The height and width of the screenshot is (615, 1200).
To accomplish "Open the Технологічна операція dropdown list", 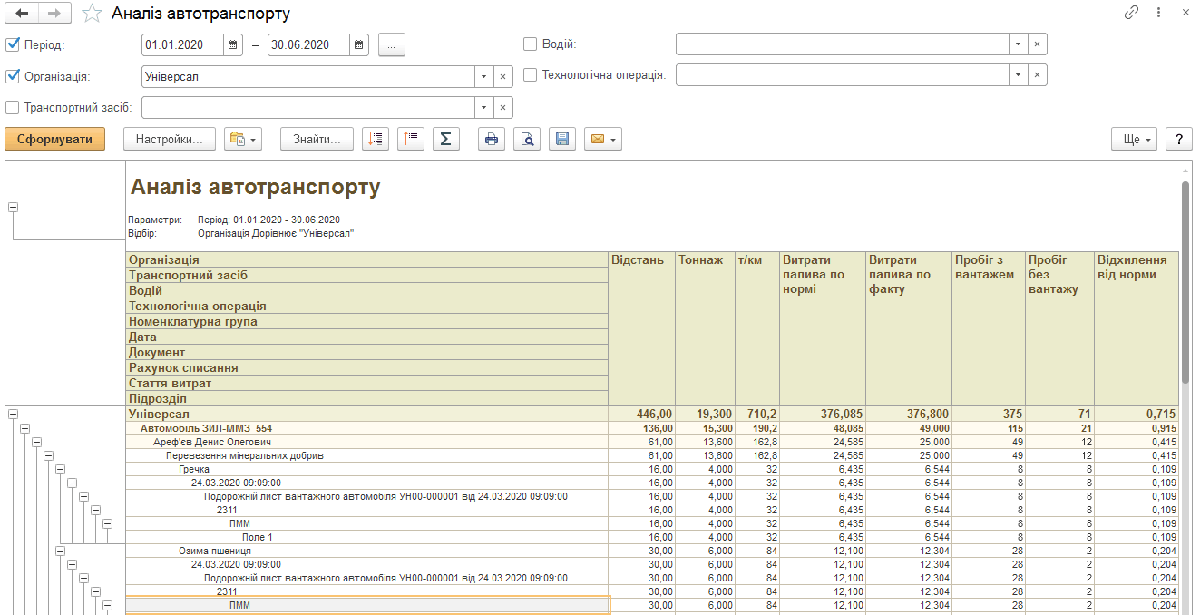I will pyautogui.click(x=1018, y=75).
